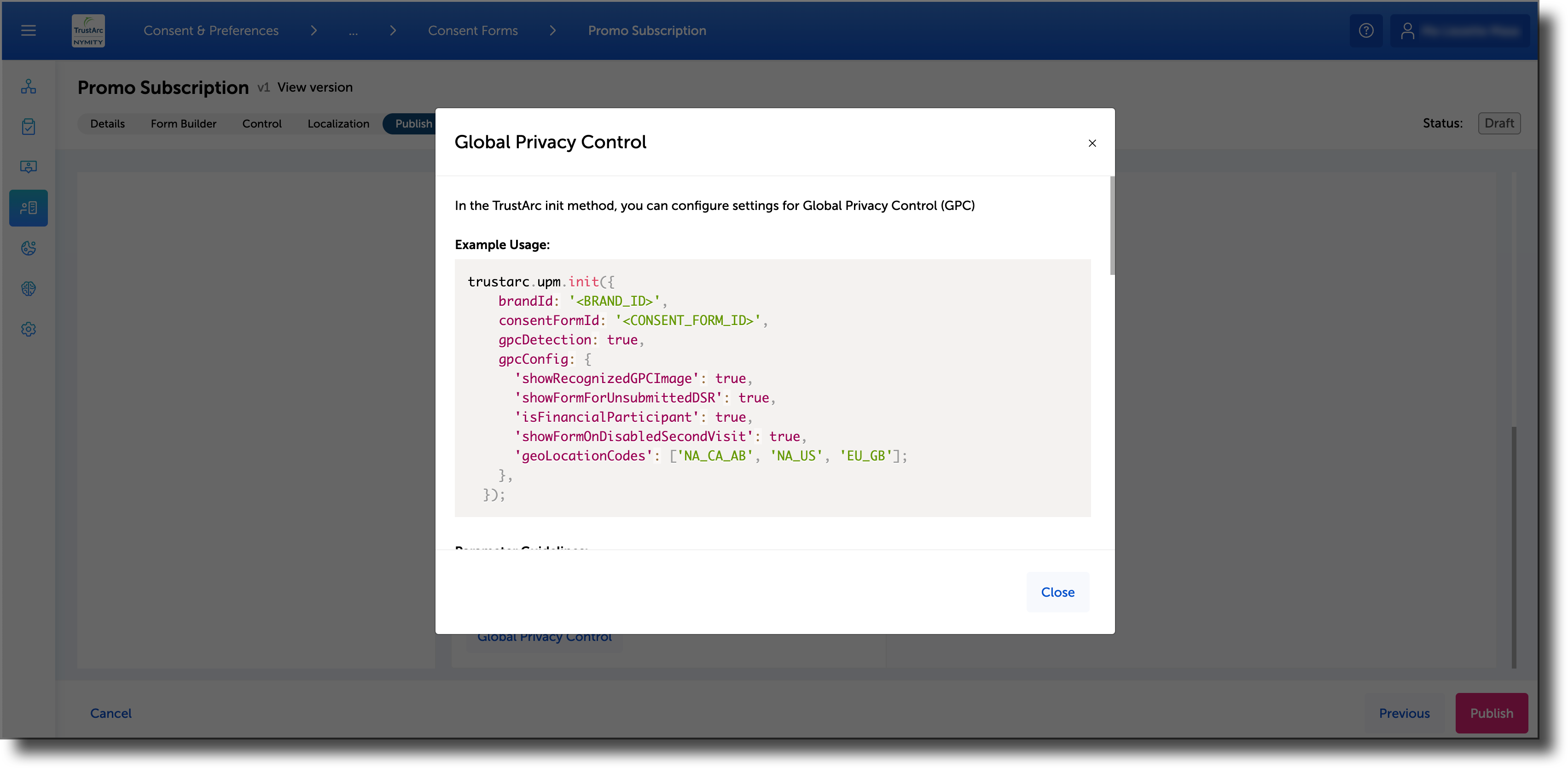Screen dimensions: 1568x768
Task: Dismiss the dialog with the X icon
Action: pyautogui.click(x=1092, y=144)
